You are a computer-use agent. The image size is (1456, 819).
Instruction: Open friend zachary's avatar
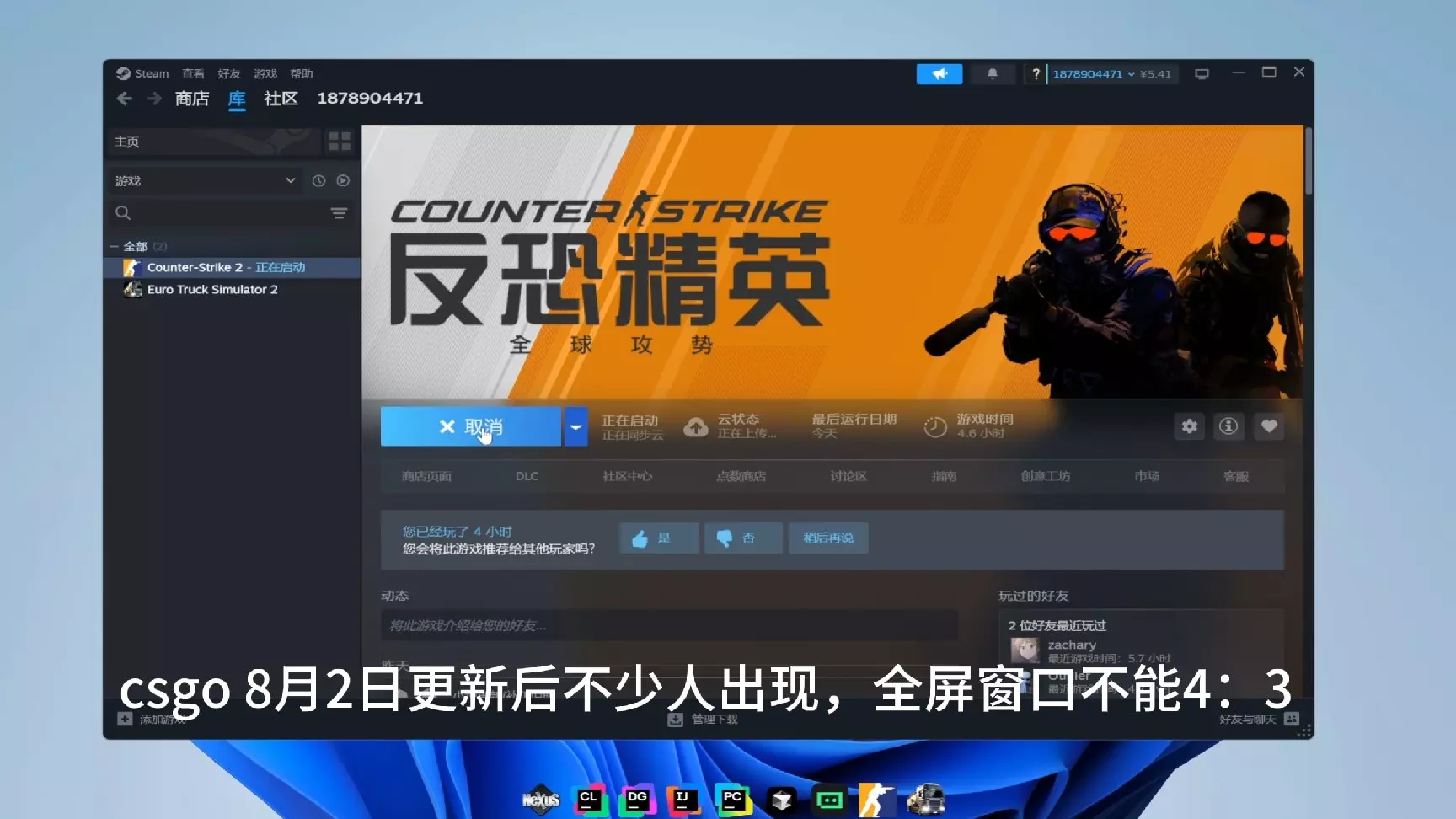[1025, 650]
